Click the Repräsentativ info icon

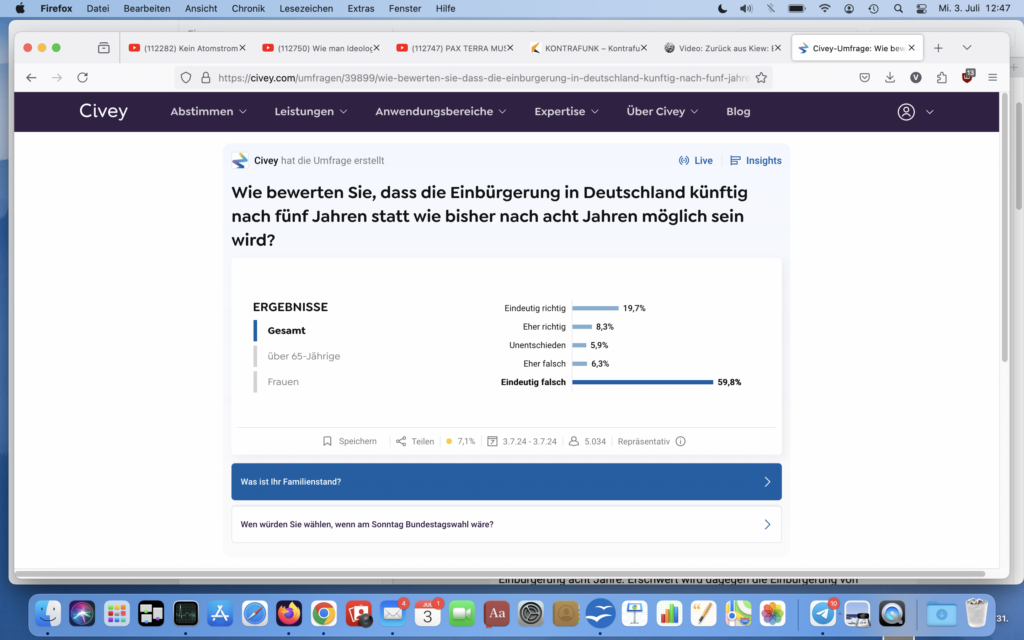point(681,441)
